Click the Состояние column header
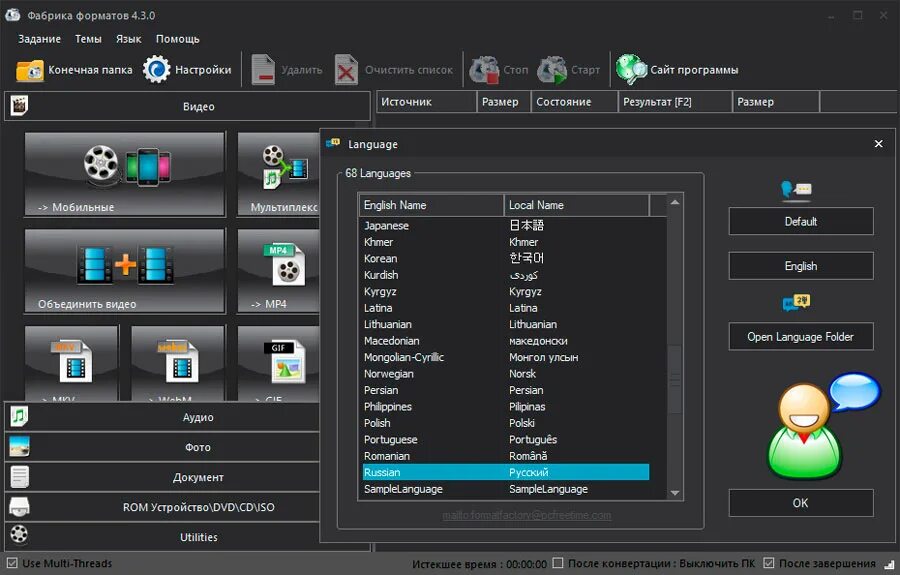The width and height of the screenshot is (900, 575). point(575,102)
